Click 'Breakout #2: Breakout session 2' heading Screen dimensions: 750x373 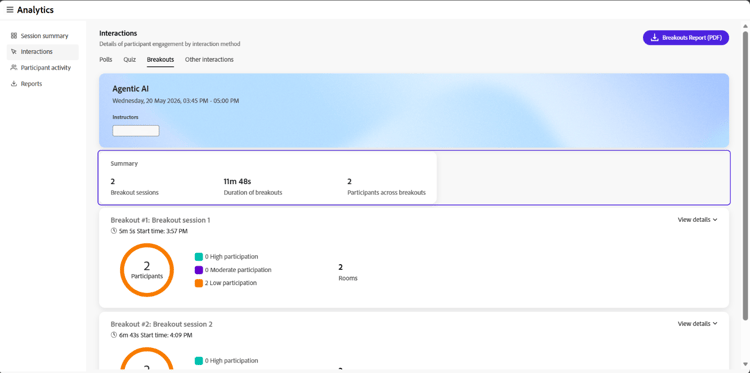(162, 324)
